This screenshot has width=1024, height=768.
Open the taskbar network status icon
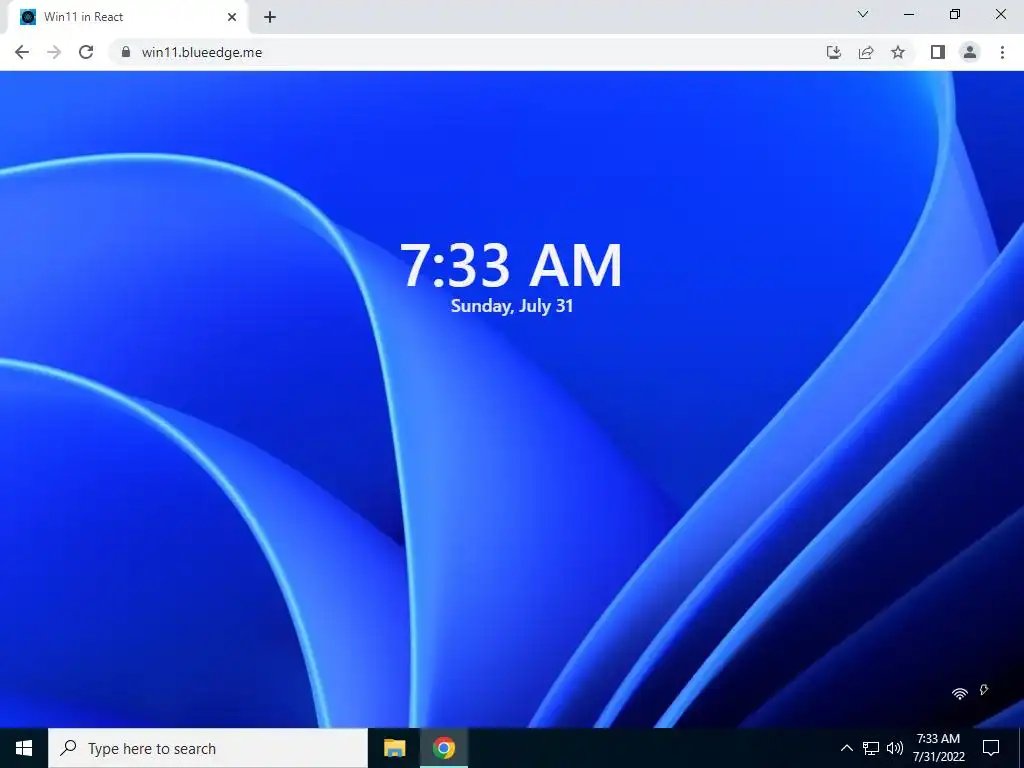871,748
